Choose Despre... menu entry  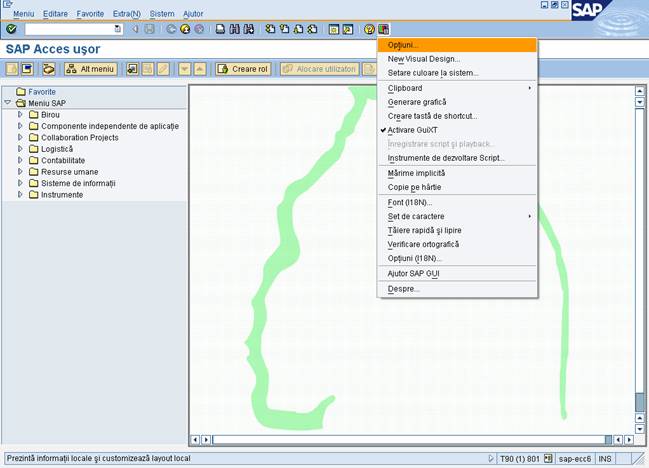[457, 289]
